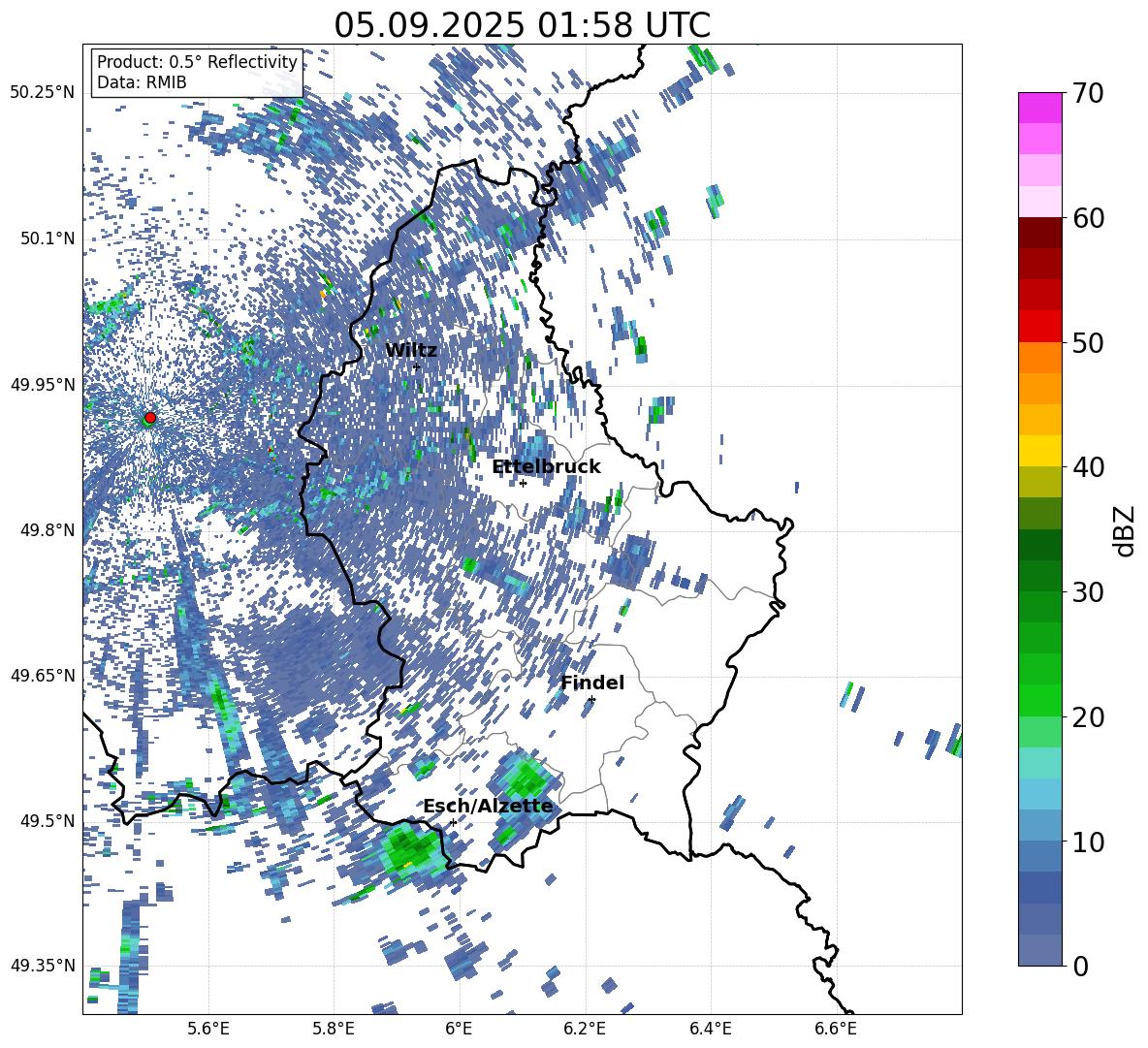
Task: Click the 50 value on the colorbar
Action: pyautogui.click(x=1088, y=343)
